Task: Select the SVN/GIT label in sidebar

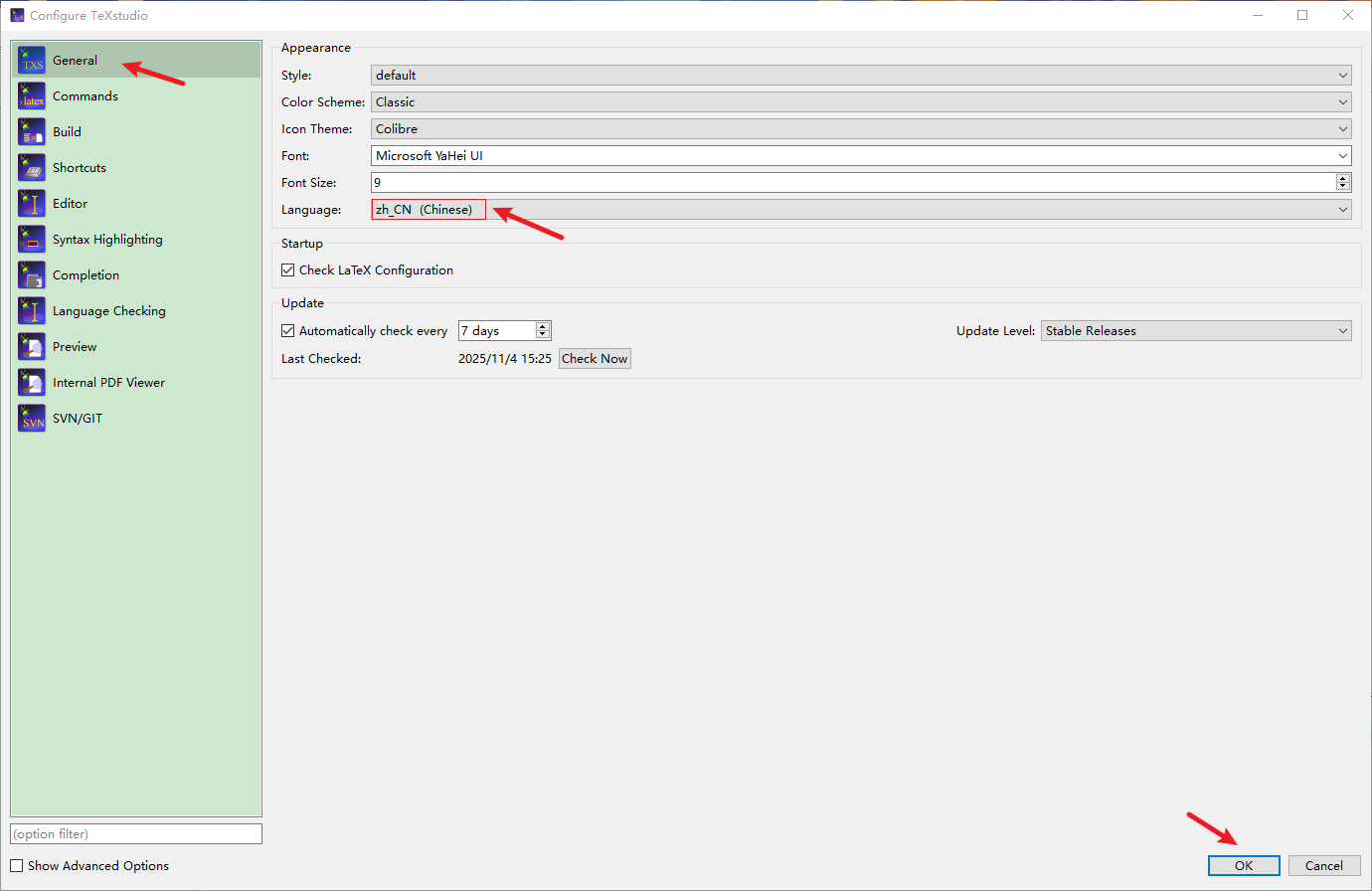Action: (x=78, y=419)
